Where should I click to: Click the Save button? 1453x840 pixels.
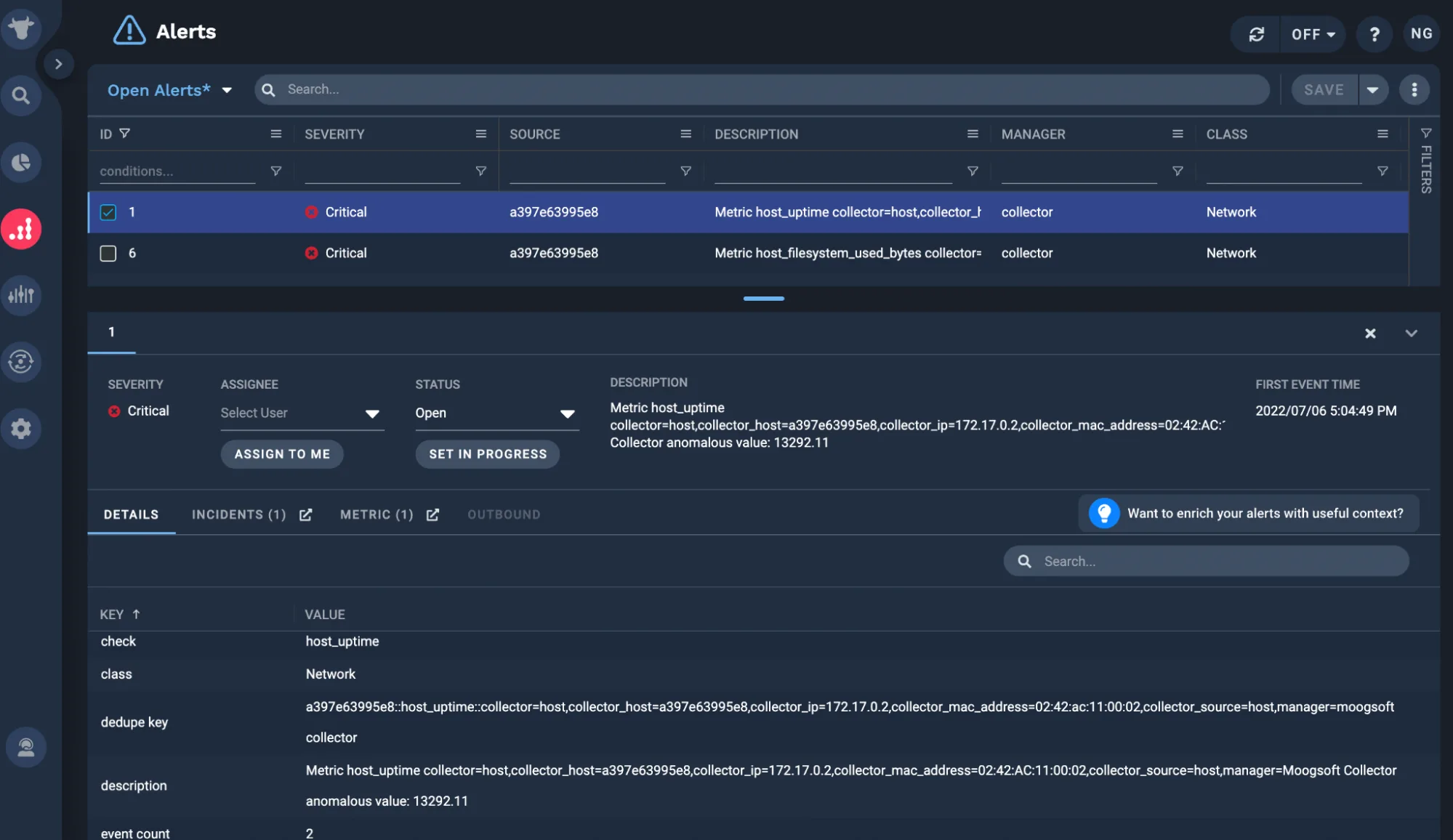tap(1324, 89)
